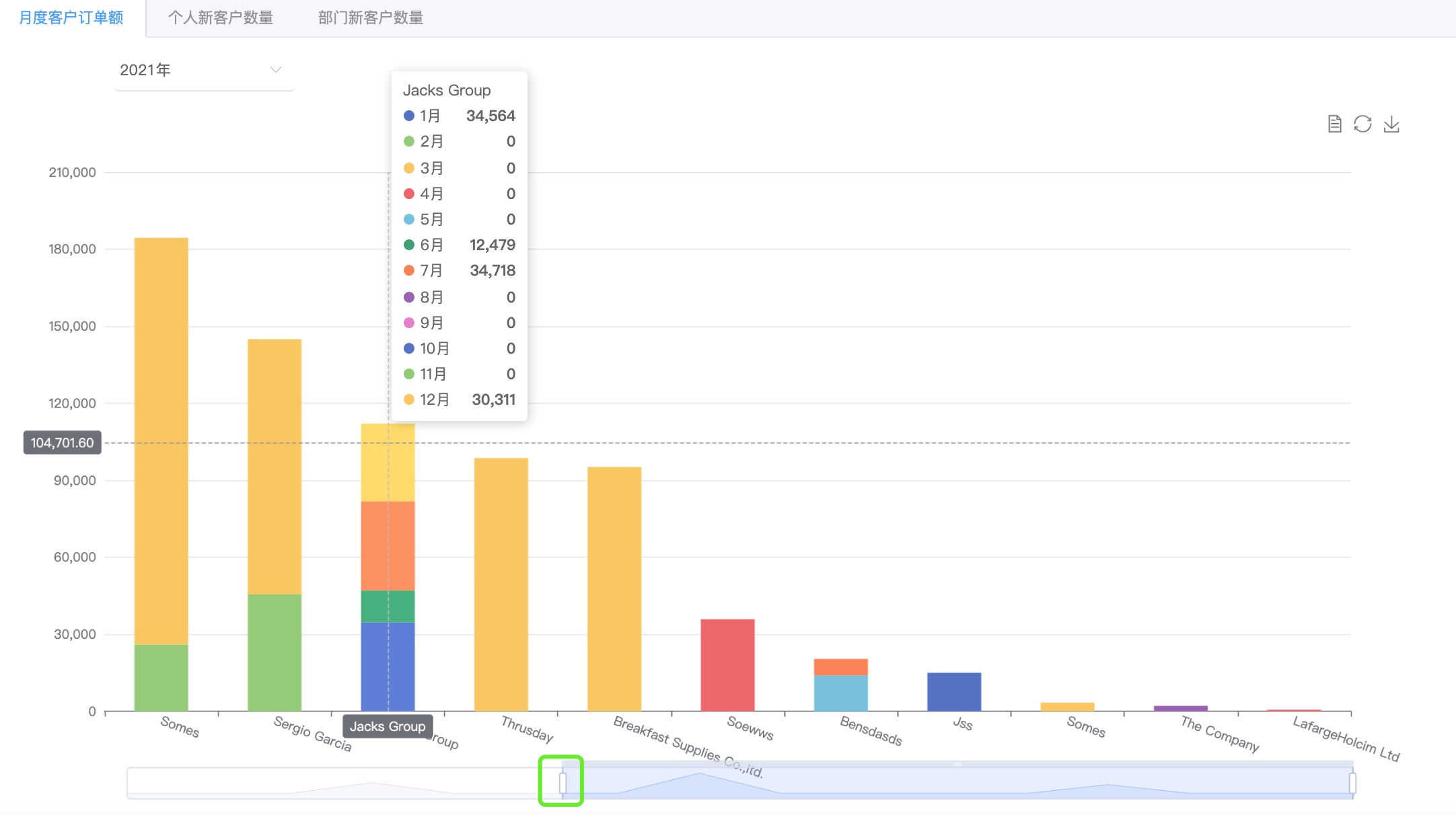
Task: Click the save as image icon
Action: [x=1391, y=124]
